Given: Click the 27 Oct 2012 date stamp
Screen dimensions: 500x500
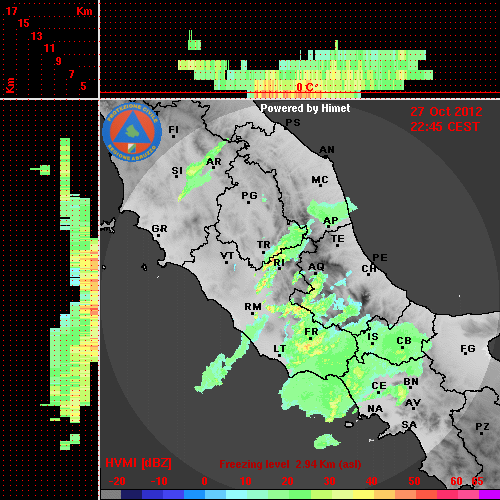Looking at the screenshot, I should click(446, 112).
